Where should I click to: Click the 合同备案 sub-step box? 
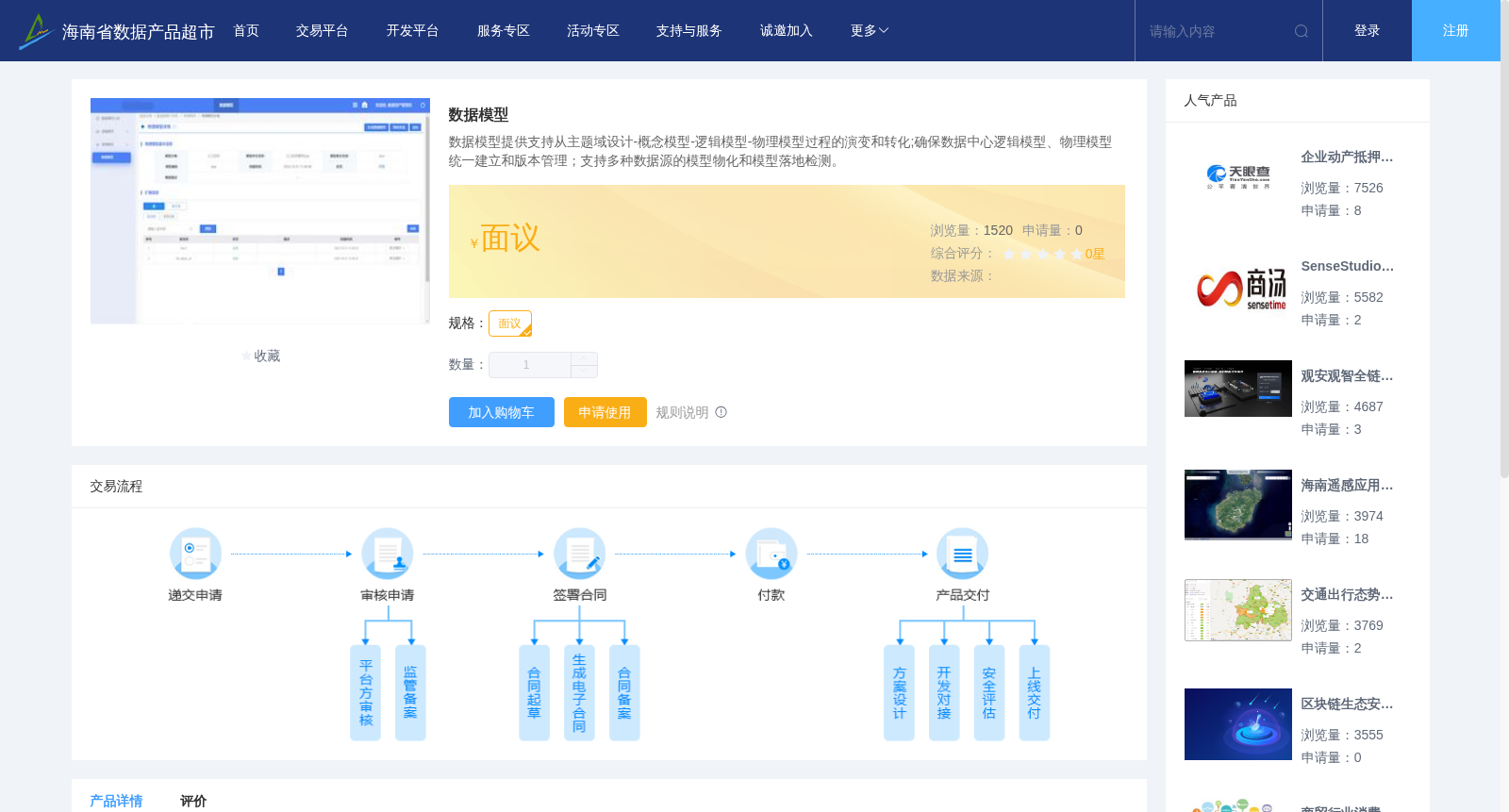[624, 693]
